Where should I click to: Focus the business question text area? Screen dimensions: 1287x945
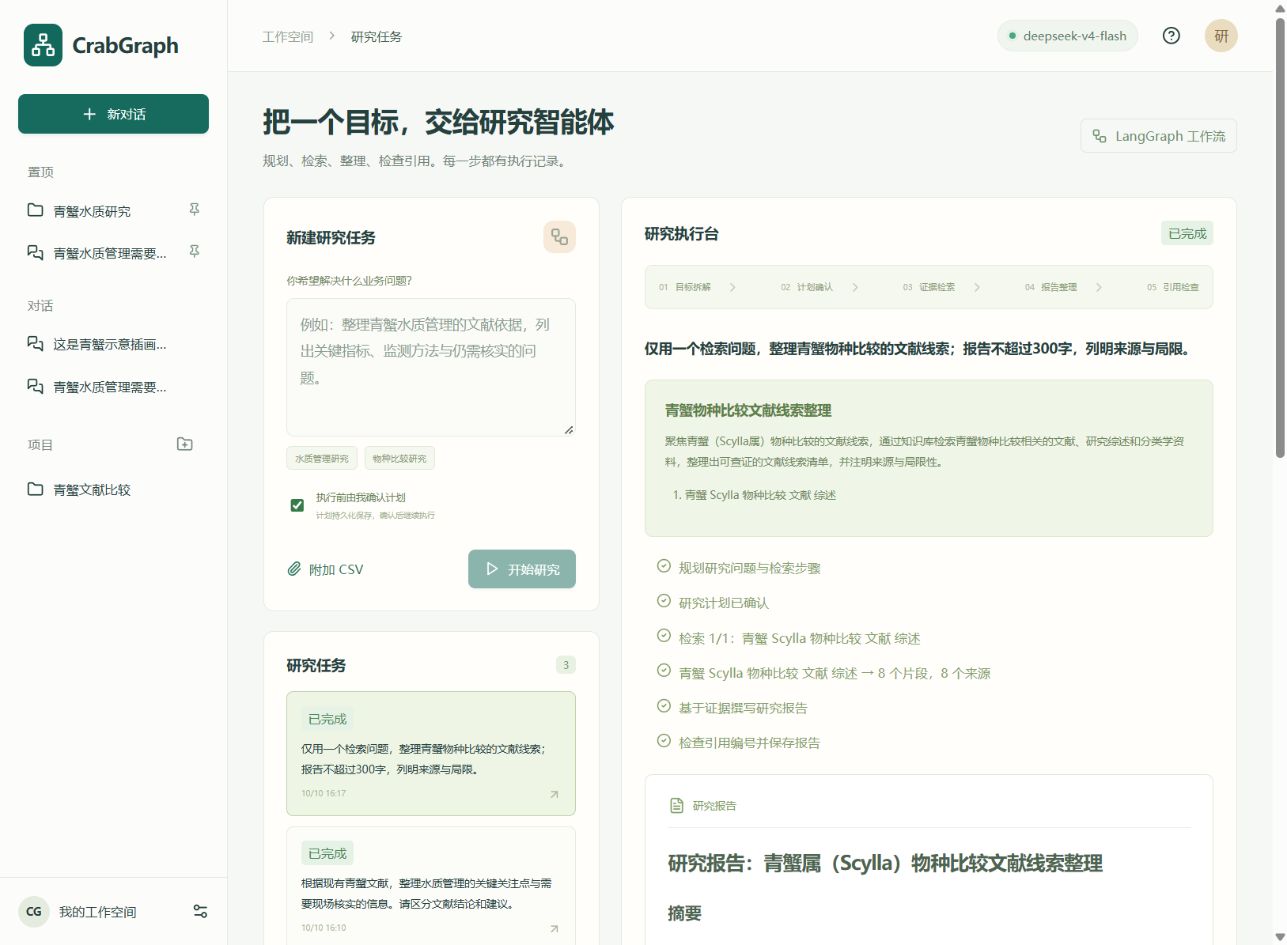pyautogui.click(x=431, y=367)
